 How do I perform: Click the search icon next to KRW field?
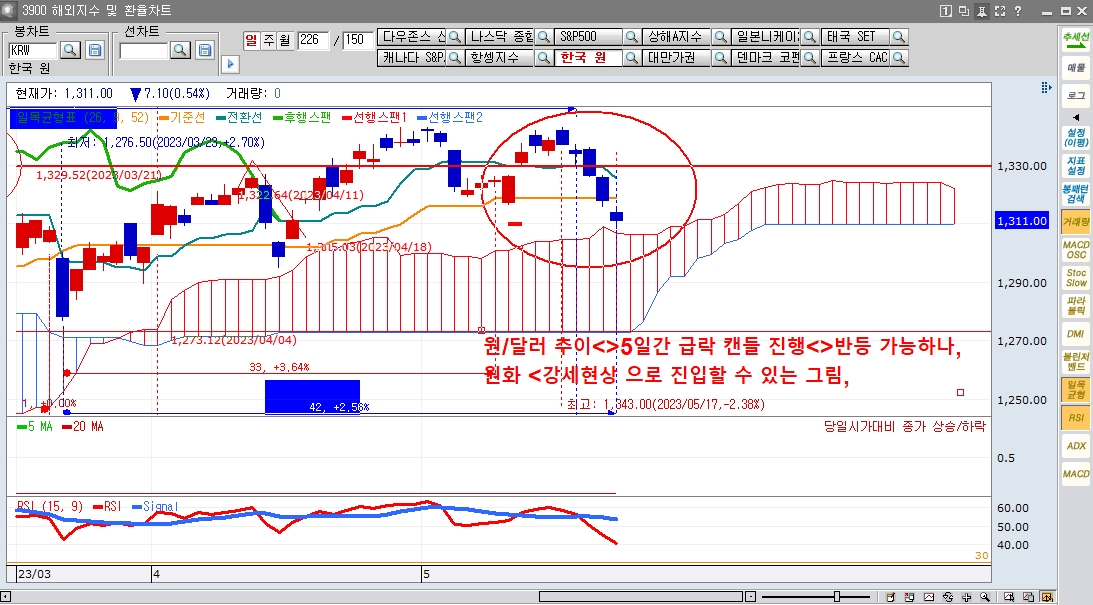click(x=70, y=50)
